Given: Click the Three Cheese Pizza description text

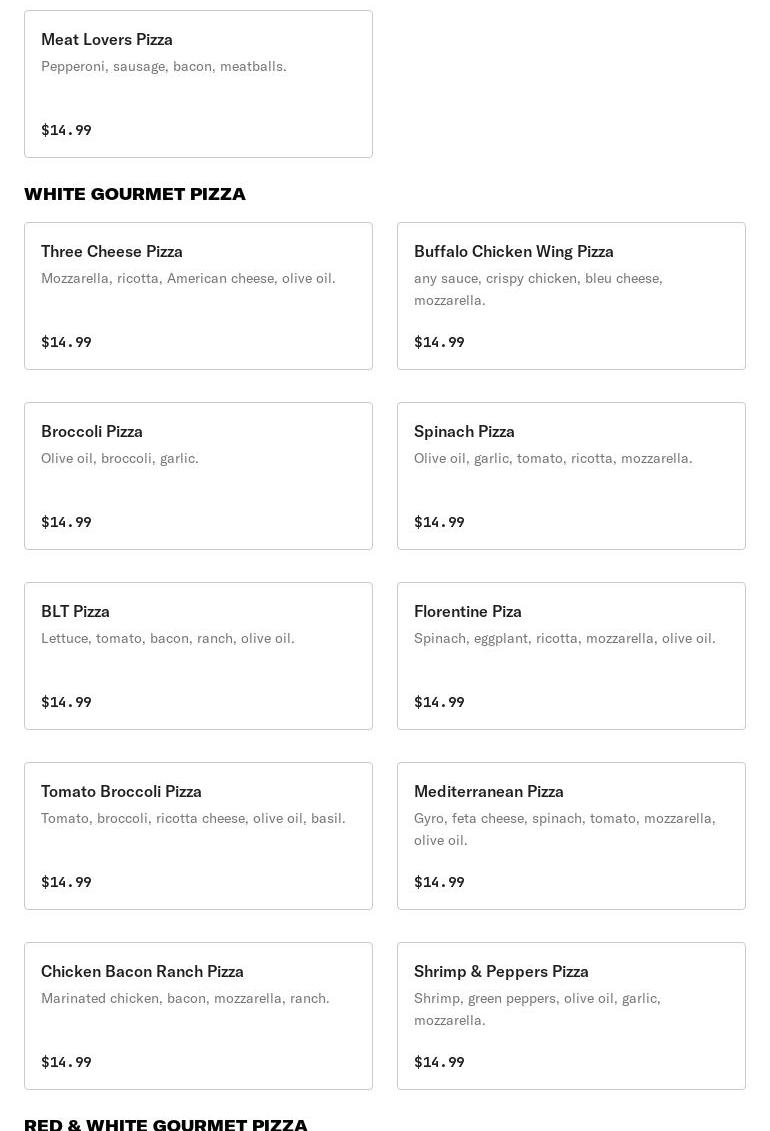Looking at the screenshot, I should coord(188,278).
